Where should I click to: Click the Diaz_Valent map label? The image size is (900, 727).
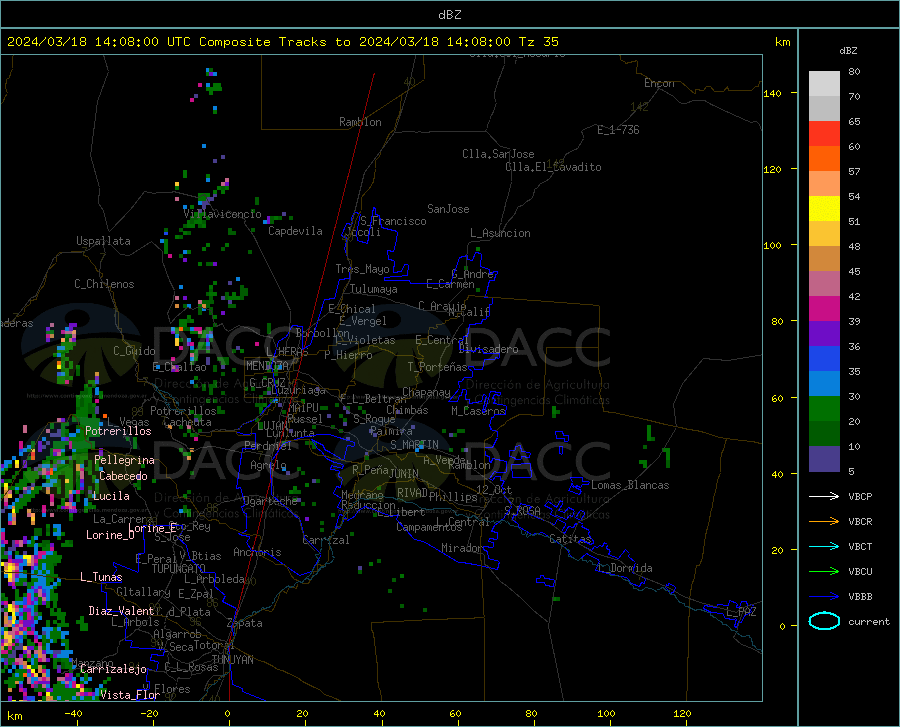pos(121,611)
